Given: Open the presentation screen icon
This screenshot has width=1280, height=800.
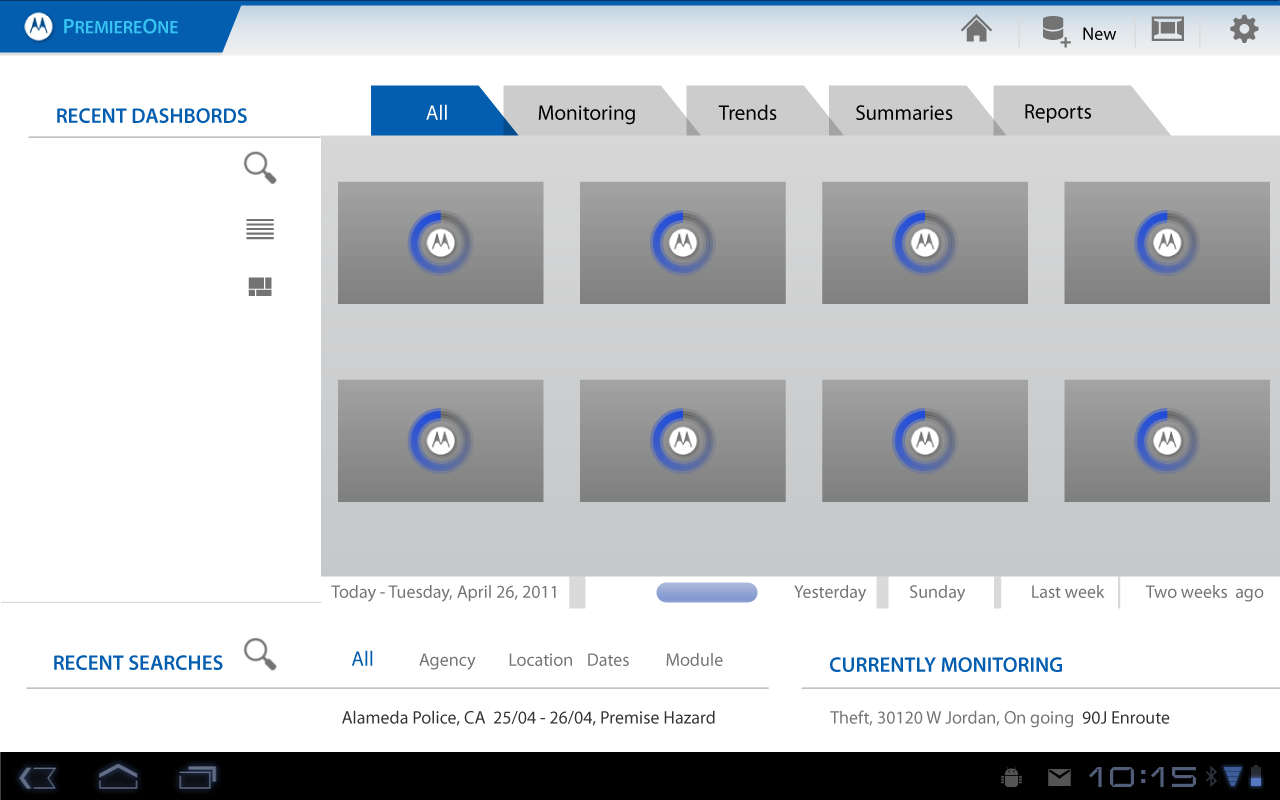Looking at the screenshot, I should point(1167,29).
